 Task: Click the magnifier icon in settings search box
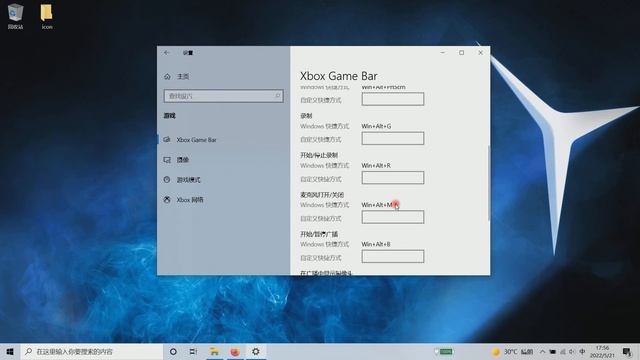click(x=278, y=96)
